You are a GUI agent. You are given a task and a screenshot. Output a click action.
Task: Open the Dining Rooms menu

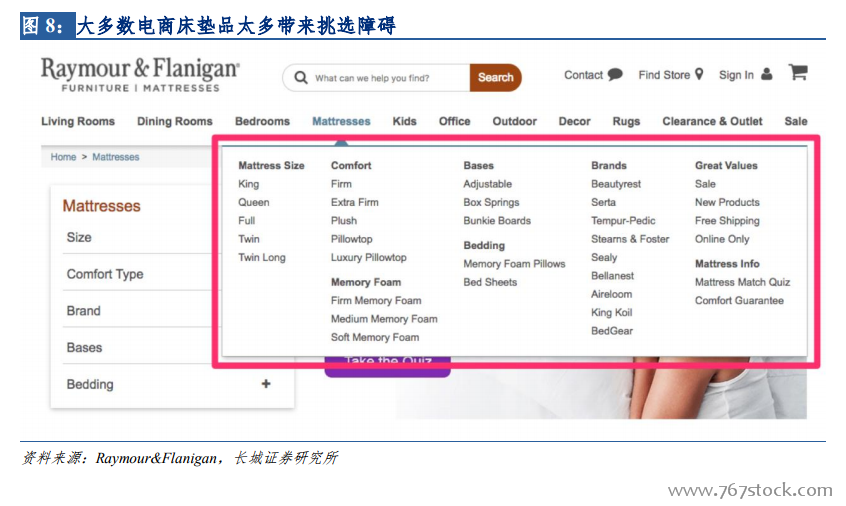[175, 121]
